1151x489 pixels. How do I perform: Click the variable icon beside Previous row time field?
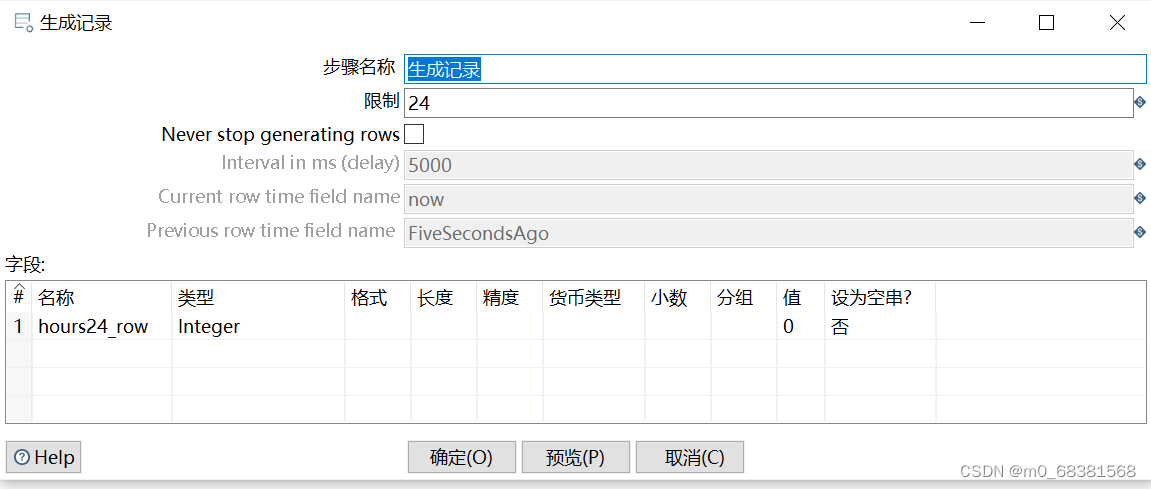(x=1140, y=233)
